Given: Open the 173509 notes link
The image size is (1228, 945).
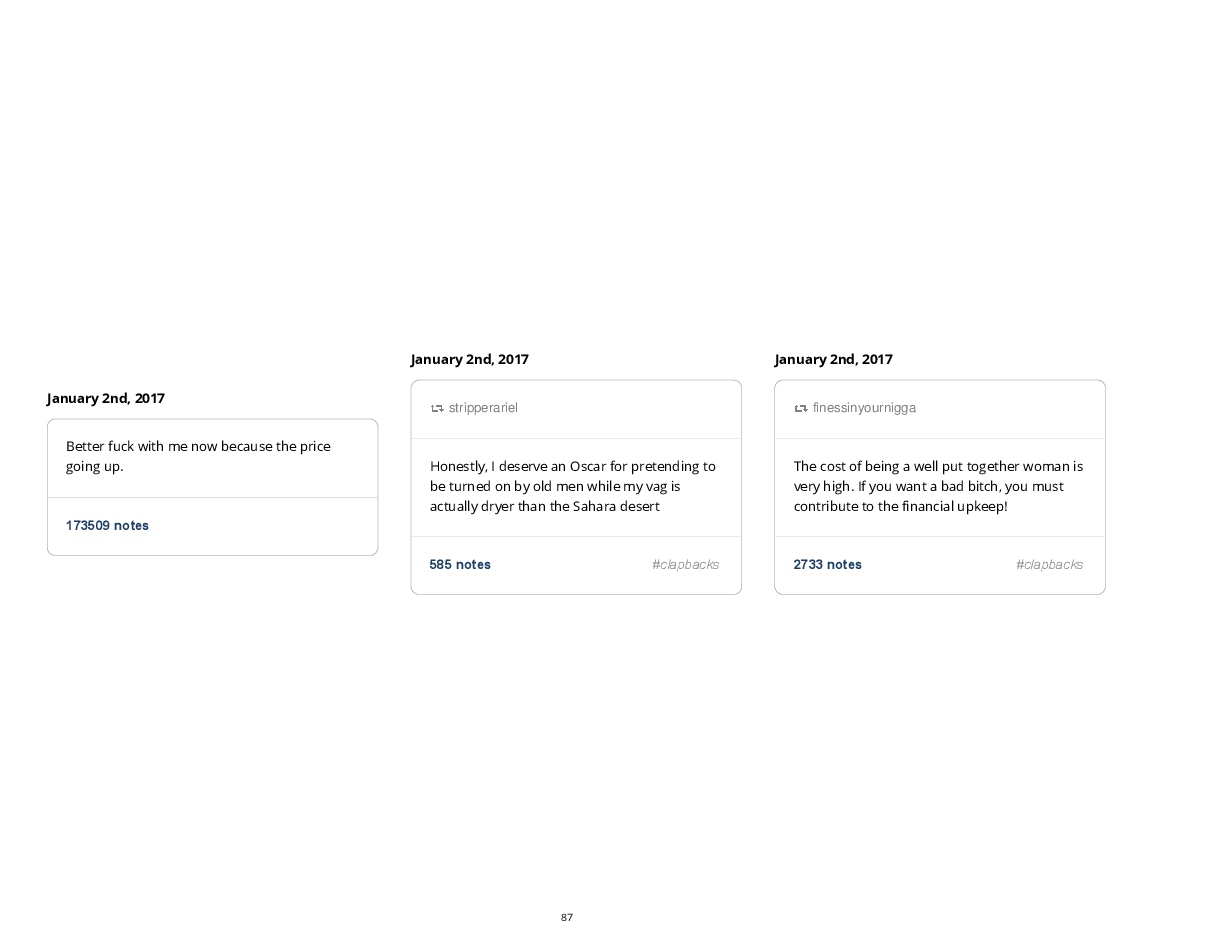Looking at the screenshot, I should (x=107, y=526).
